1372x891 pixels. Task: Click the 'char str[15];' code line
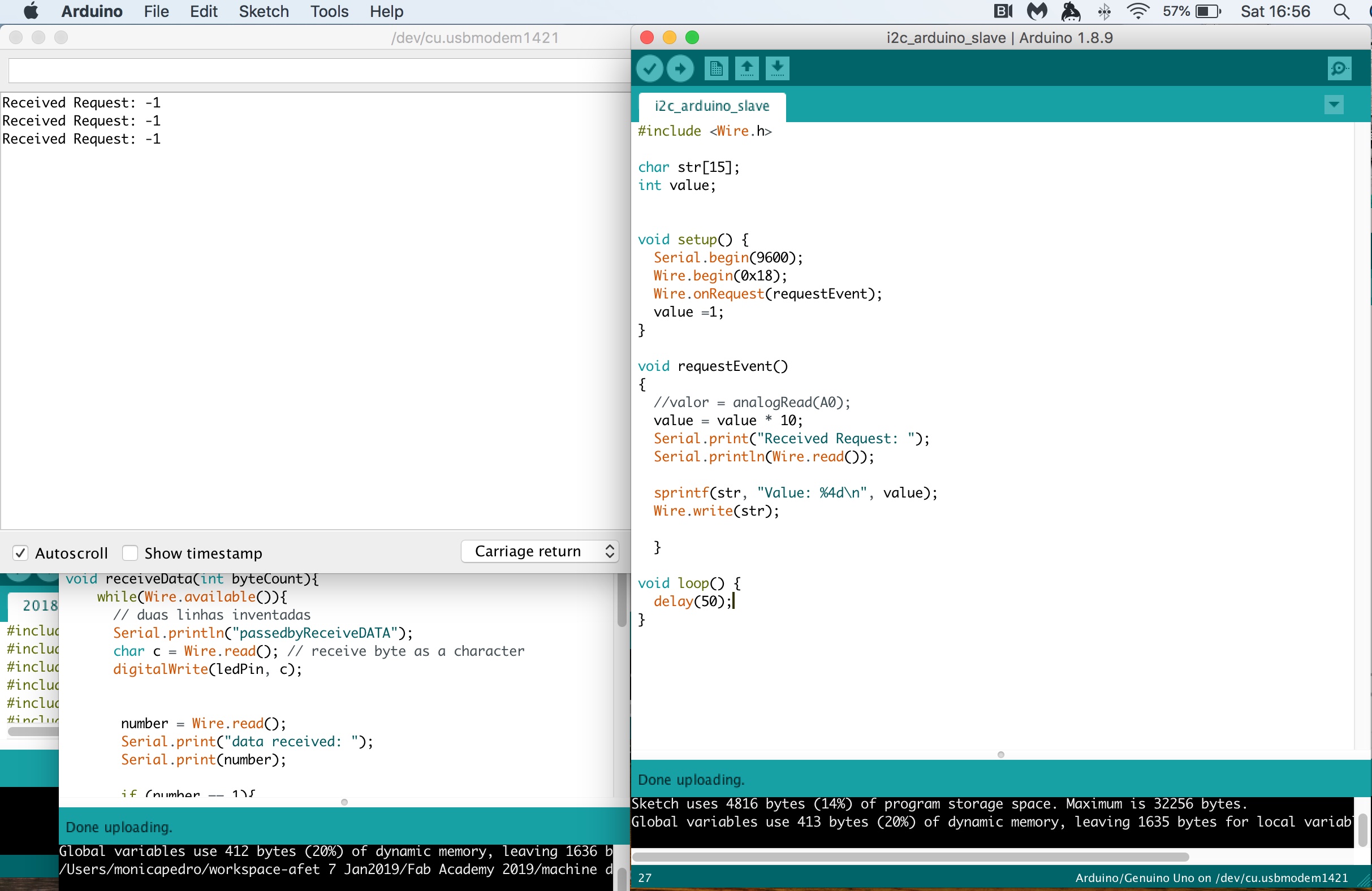[x=688, y=167]
